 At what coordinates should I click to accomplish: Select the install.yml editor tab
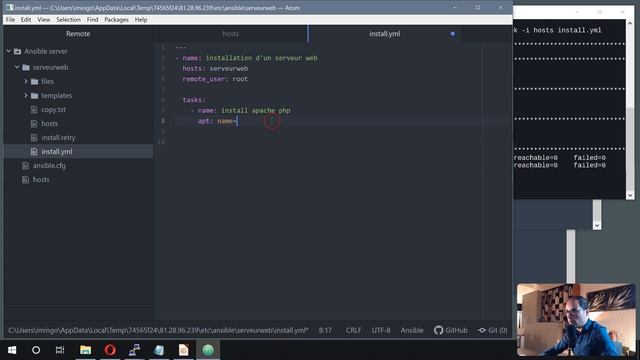coord(384,34)
